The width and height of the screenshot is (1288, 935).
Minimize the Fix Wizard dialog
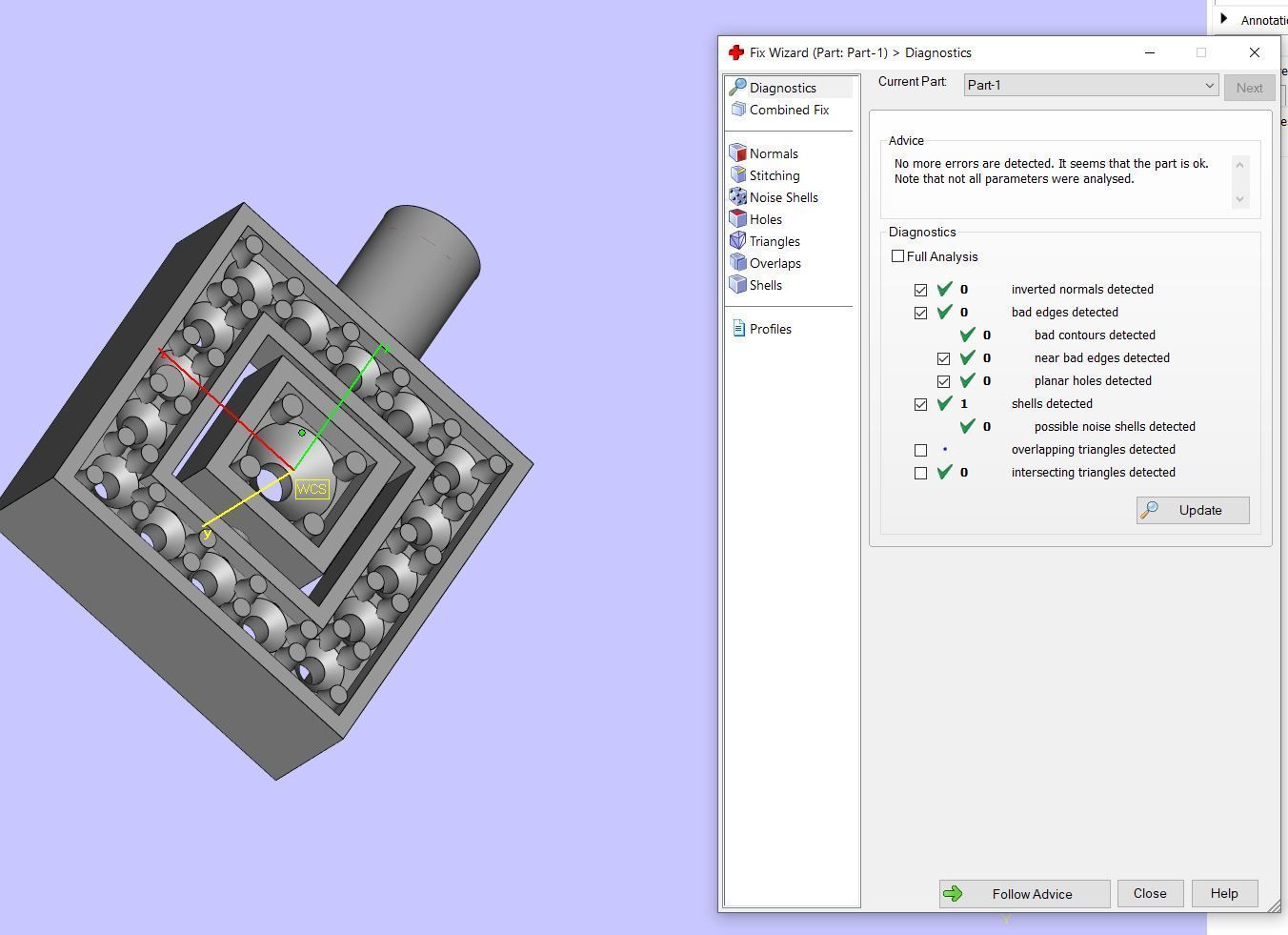1150,52
